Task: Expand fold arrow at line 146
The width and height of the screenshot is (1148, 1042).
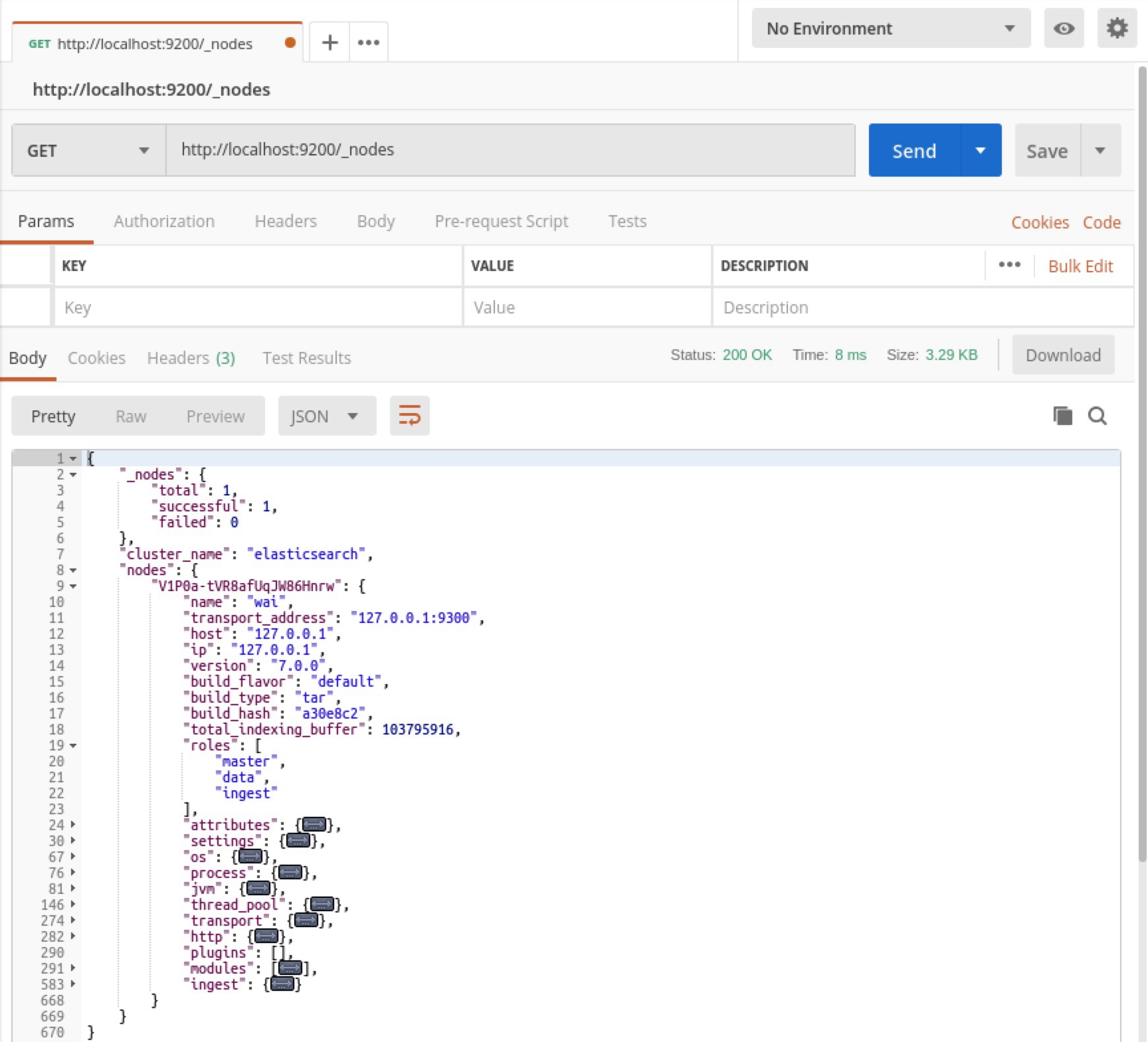Action: 73,905
